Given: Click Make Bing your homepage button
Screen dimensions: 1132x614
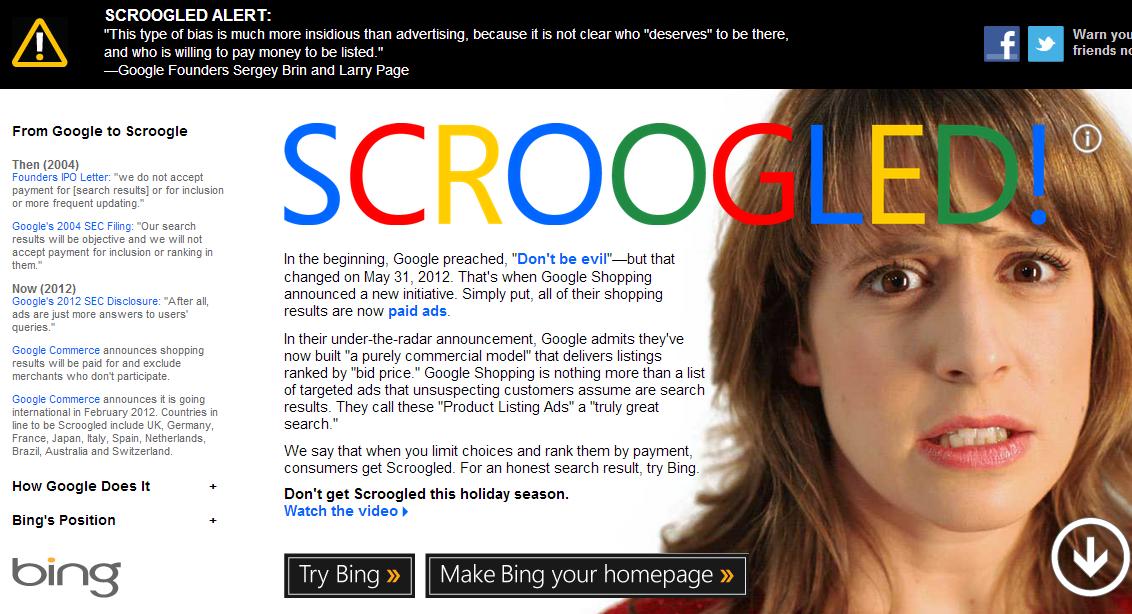Looking at the screenshot, I should tap(586, 576).
